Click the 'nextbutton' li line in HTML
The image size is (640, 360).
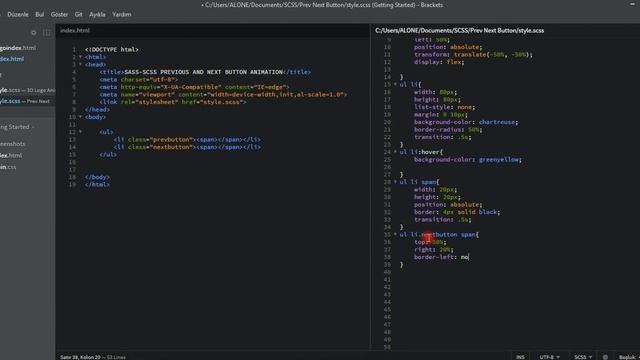pos(187,147)
